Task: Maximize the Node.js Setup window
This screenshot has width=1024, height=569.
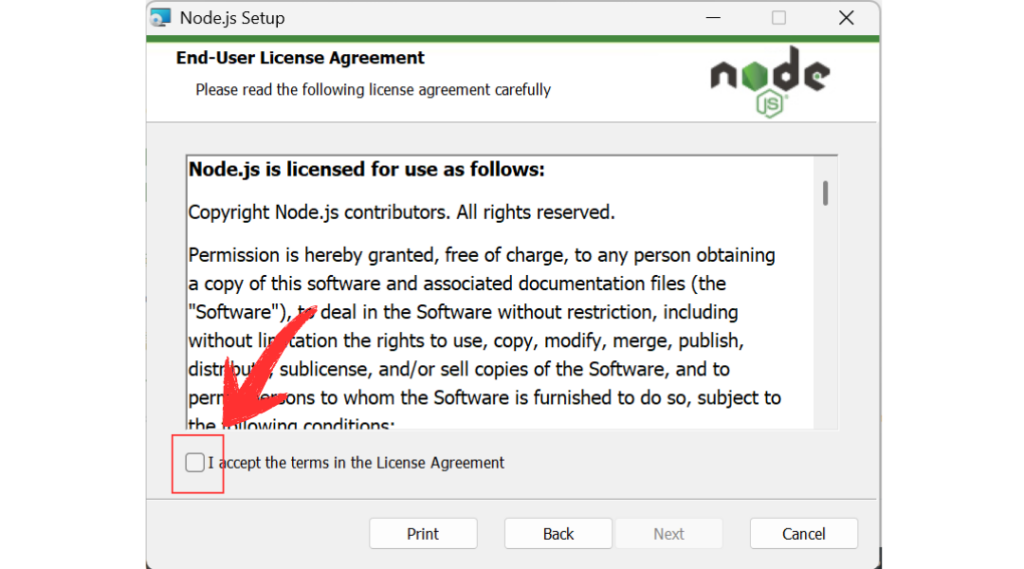Action: pyautogui.click(x=779, y=18)
